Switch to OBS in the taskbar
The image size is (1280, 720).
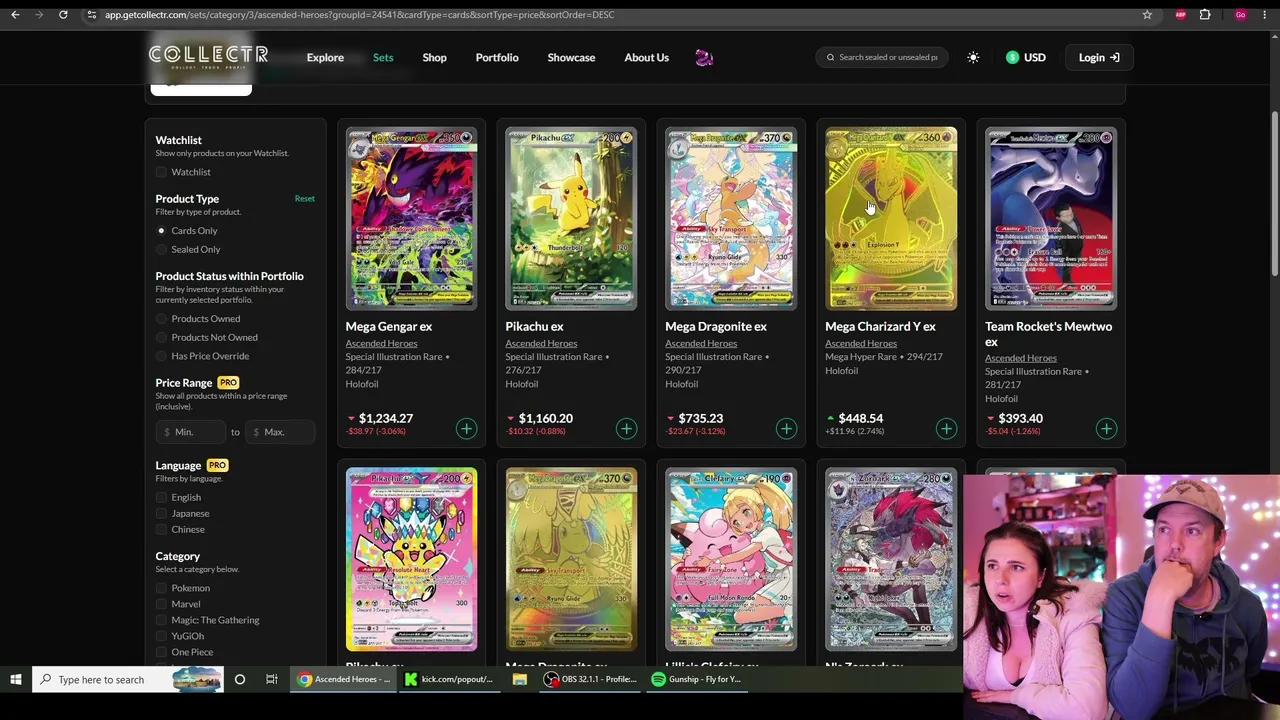point(590,680)
